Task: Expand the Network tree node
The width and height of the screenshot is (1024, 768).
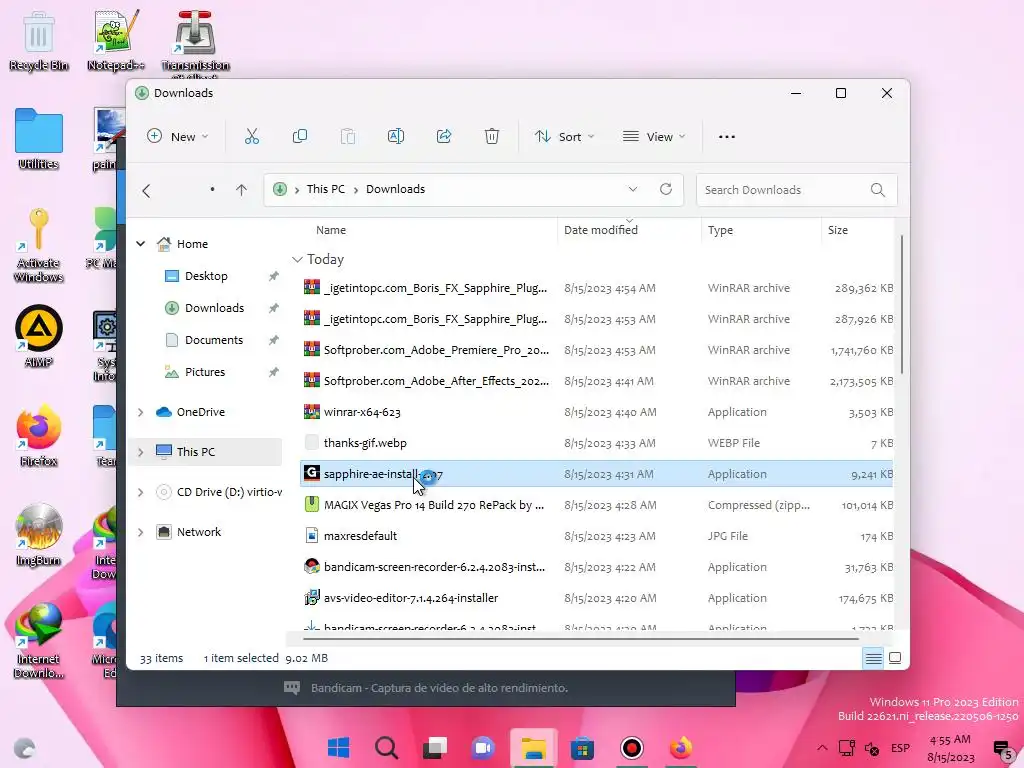Action: tap(140, 532)
